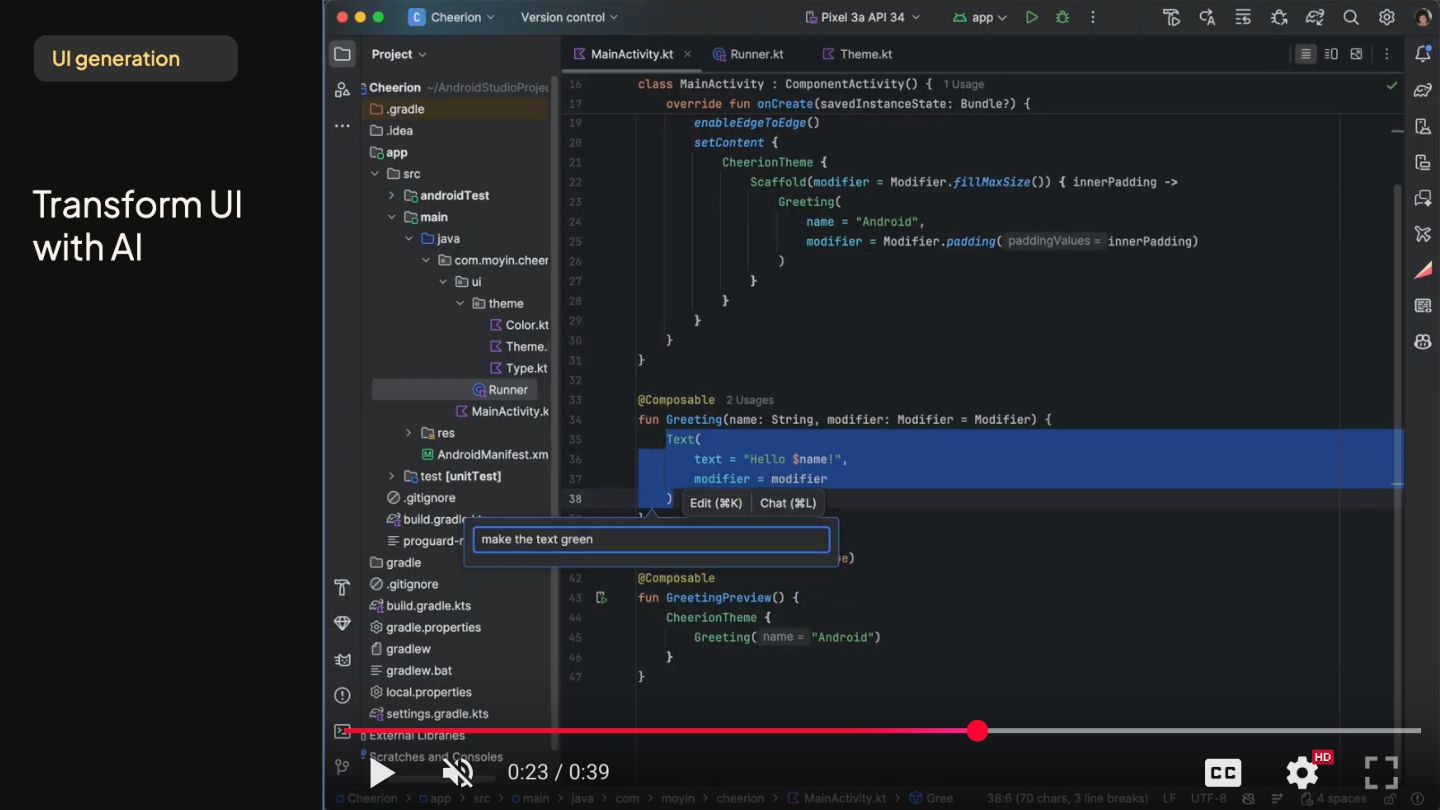1440x810 pixels.
Task: Click the run gutter icon beside GreetingPreview
Action: (601, 598)
